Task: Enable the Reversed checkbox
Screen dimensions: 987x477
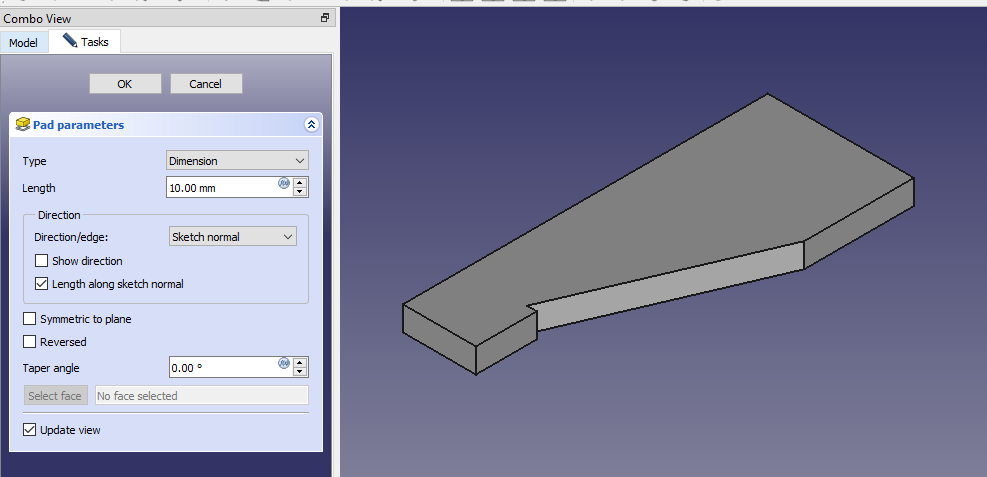Action: pos(30,342)
